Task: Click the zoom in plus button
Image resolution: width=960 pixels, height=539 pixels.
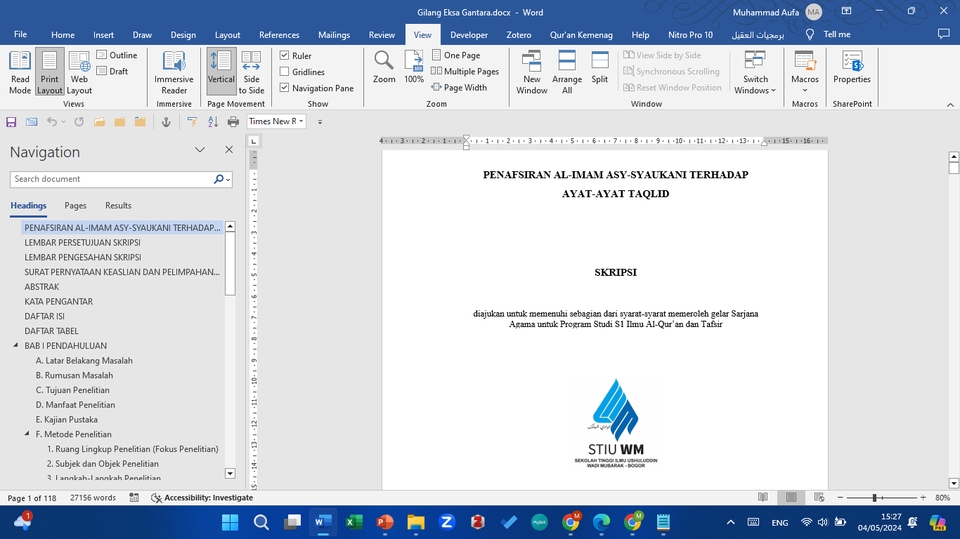Action: pos(923,498)
